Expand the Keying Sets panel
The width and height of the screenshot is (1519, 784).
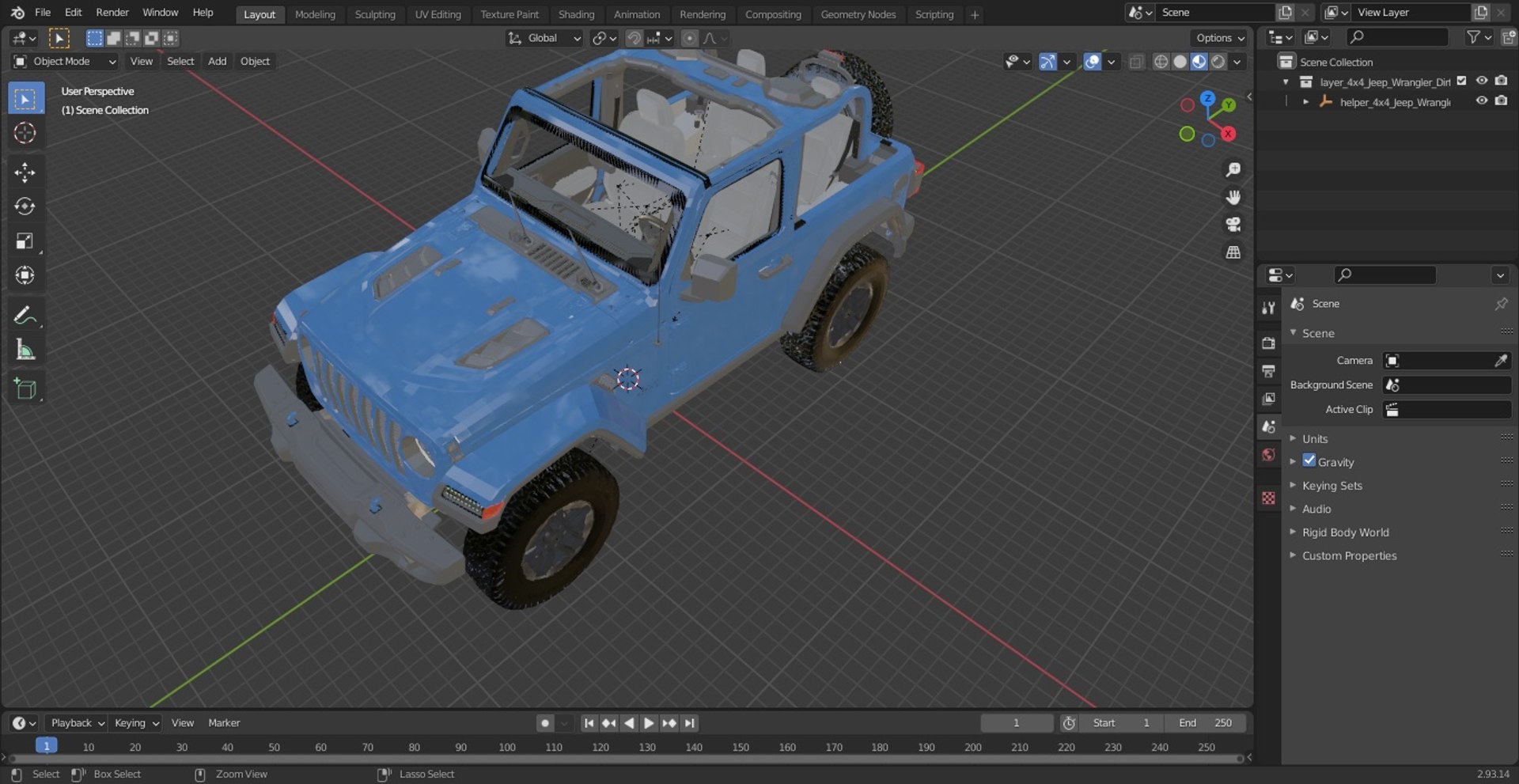point(1332,486)
